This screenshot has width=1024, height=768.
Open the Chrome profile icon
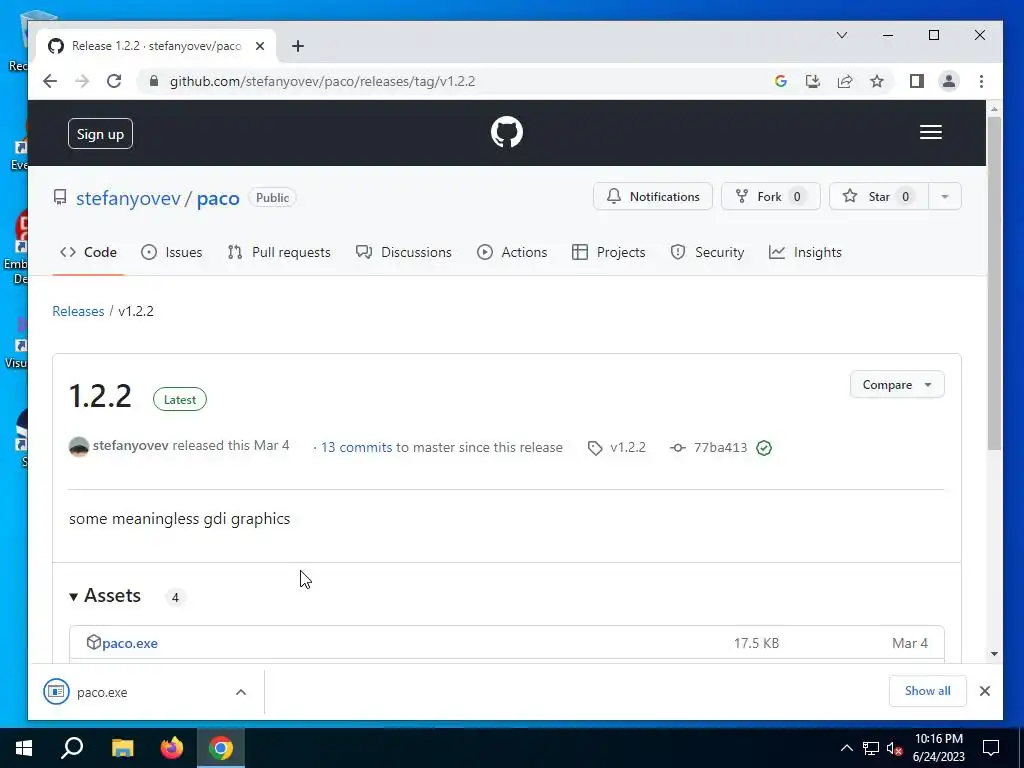949,81
